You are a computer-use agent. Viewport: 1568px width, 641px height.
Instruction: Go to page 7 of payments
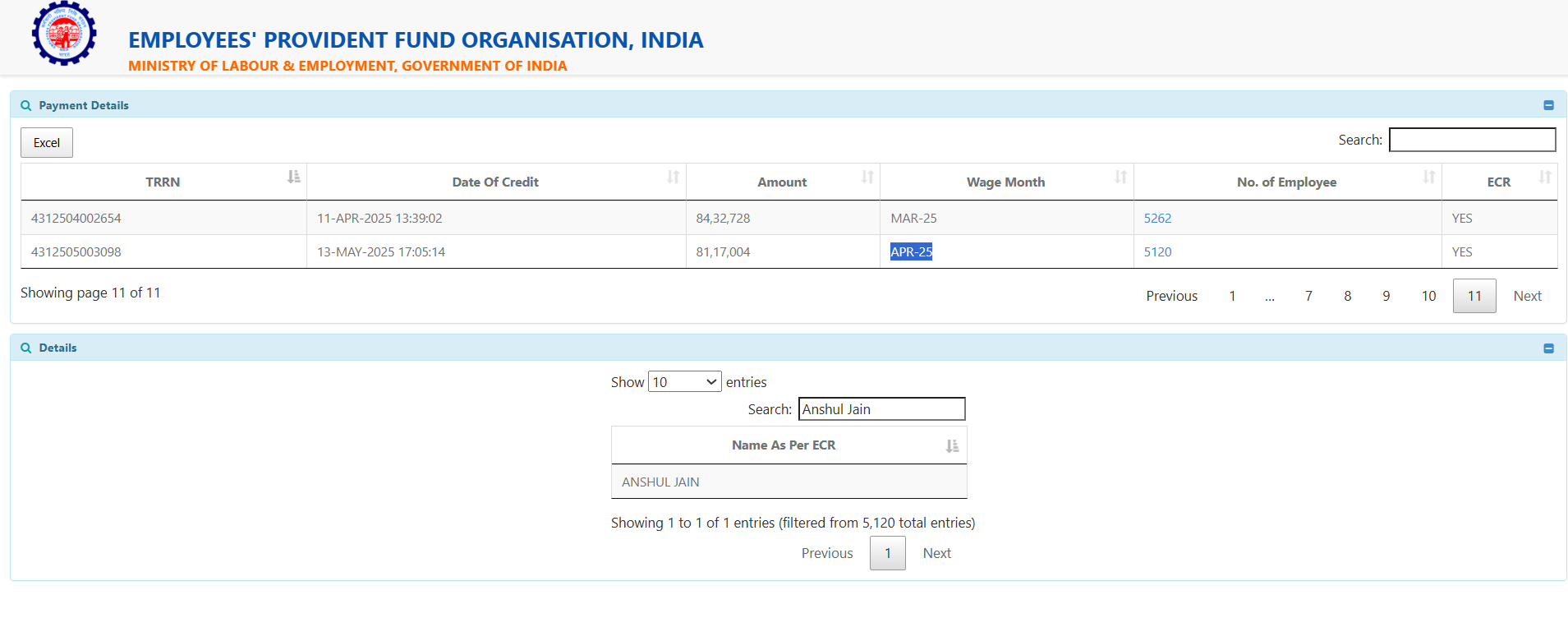[x=1308, y=296]
